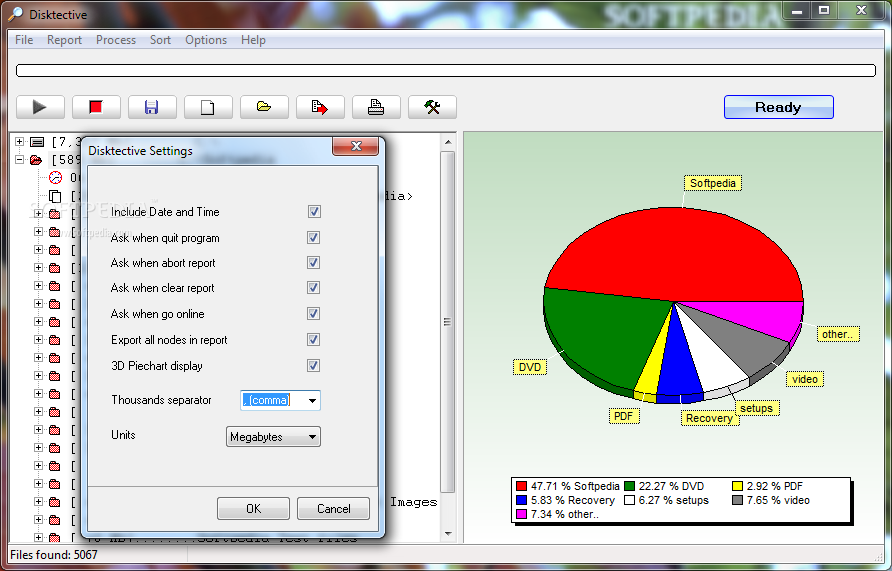The image size is (892, 571).
Task: Turn off 3D Piechart display
Action: point(313,366)
